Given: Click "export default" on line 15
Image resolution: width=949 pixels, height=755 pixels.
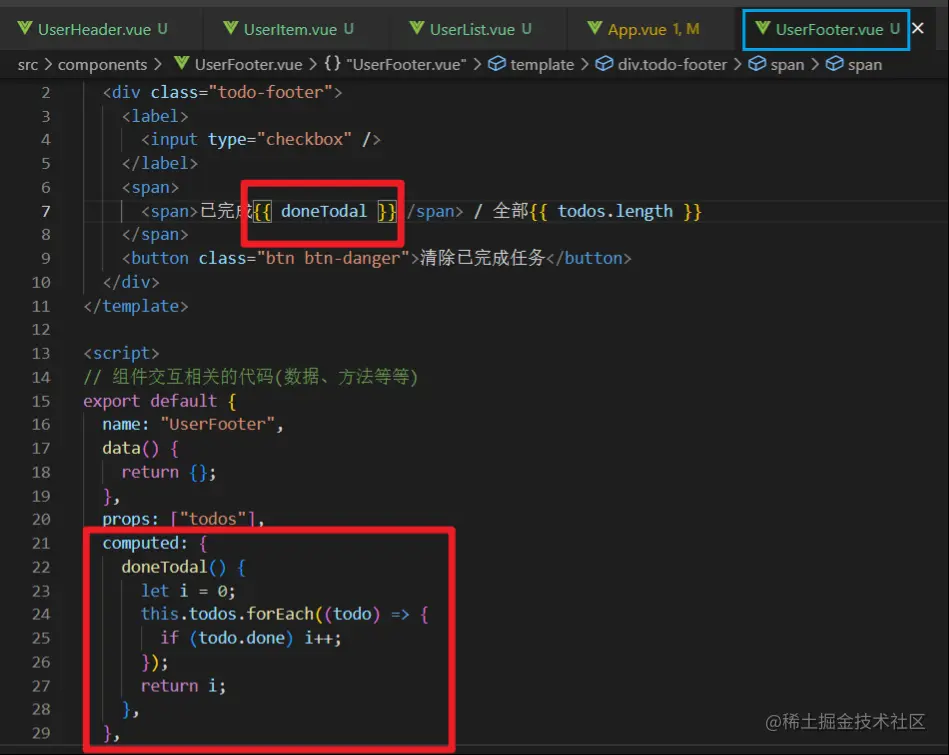Looking at the screenshot, I should click(x=150, y=401).
